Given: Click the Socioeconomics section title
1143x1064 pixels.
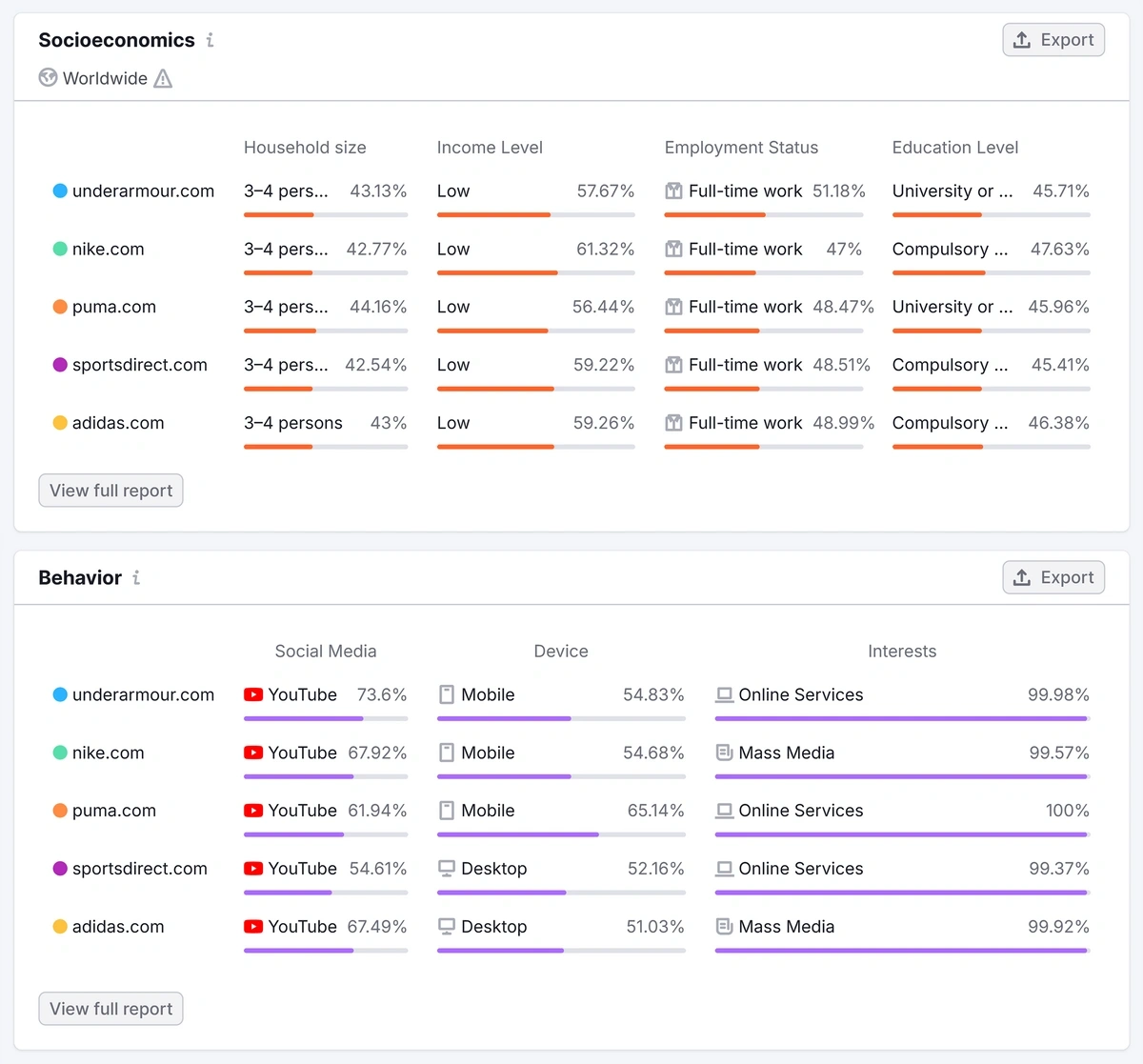Looking at the screenshot, I should [x=116, y=40].
